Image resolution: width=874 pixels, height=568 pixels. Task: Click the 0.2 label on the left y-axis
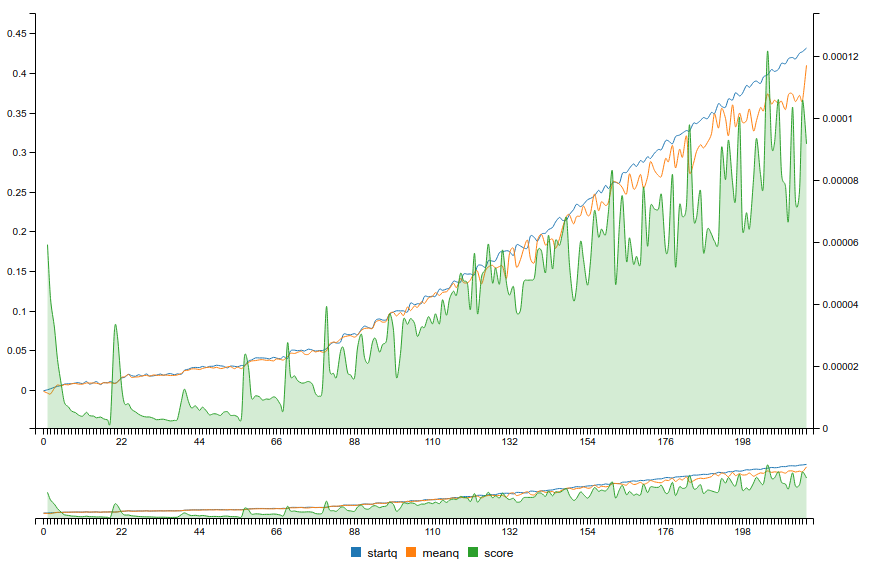coord(19,232)
